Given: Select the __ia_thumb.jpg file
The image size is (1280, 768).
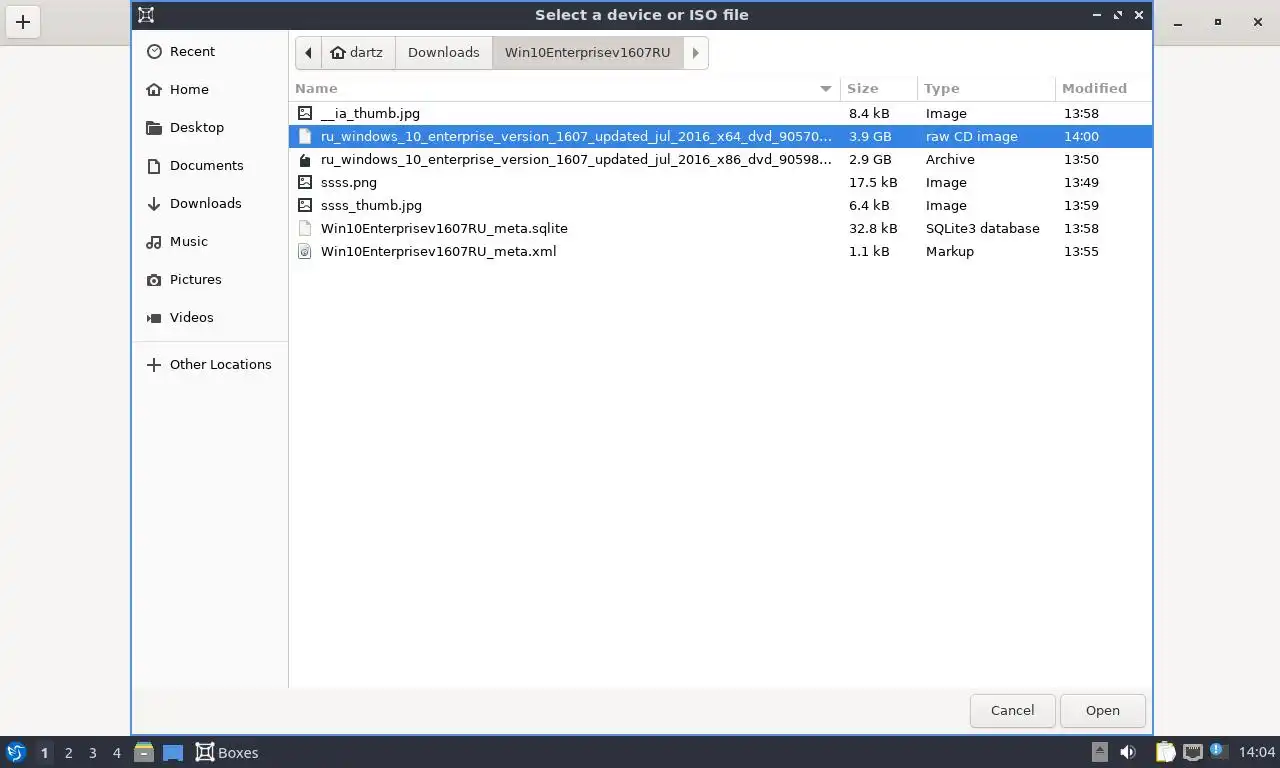Looking at the screenshot, I should click(720, 113).
